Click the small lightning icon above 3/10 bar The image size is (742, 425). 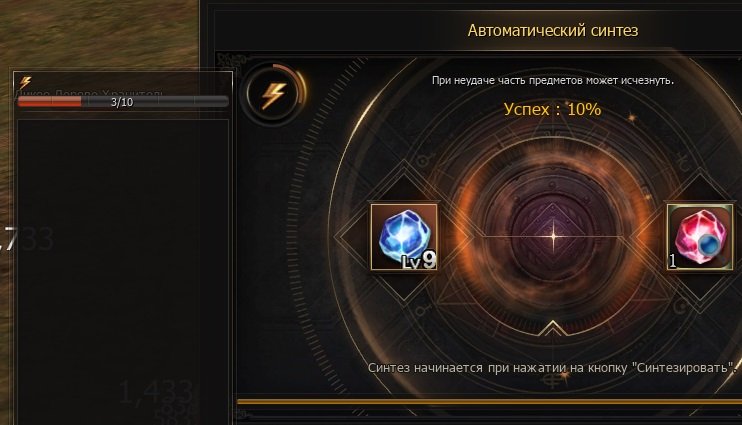[26, 83]
